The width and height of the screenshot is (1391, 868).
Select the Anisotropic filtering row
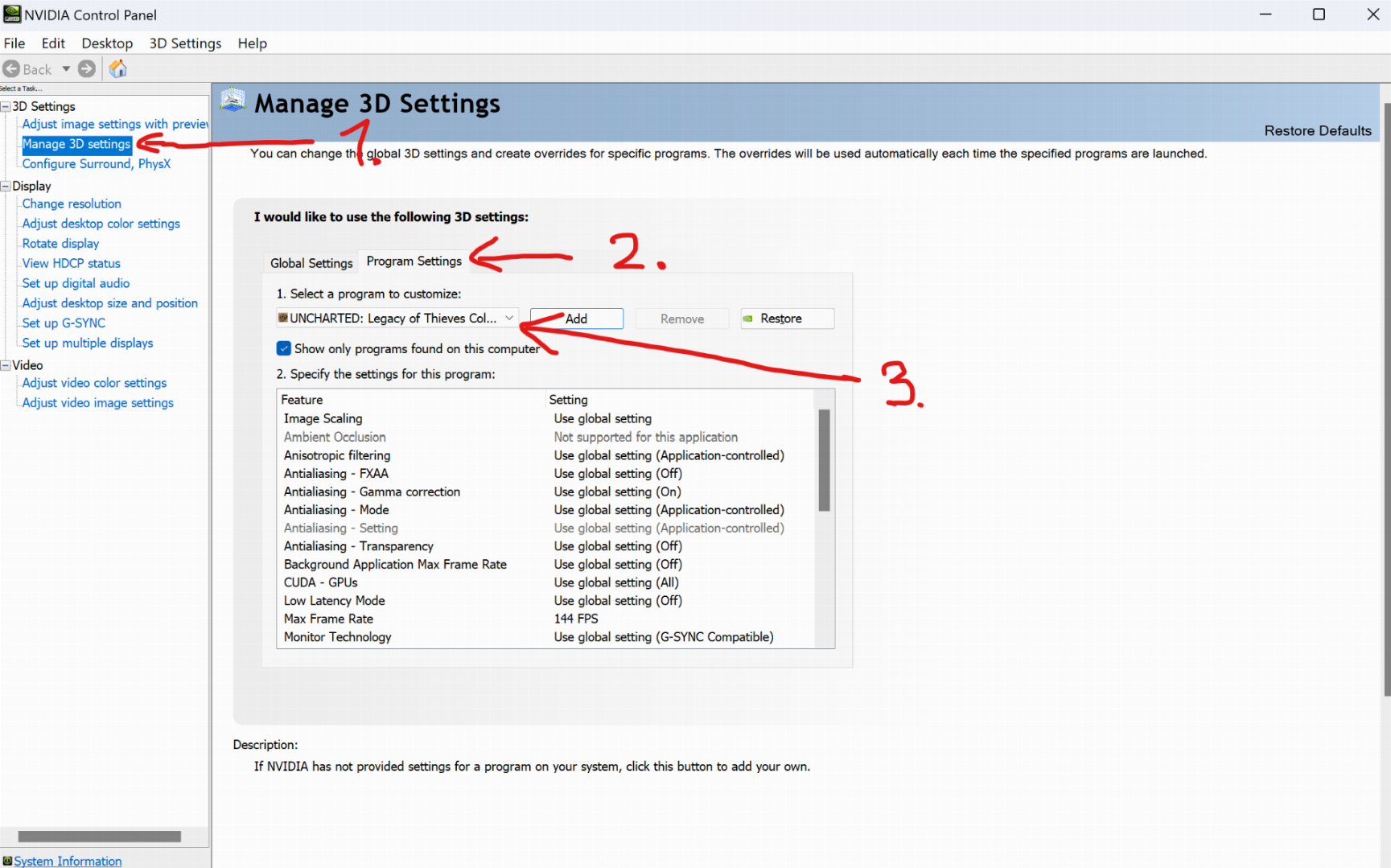(546, 455)
